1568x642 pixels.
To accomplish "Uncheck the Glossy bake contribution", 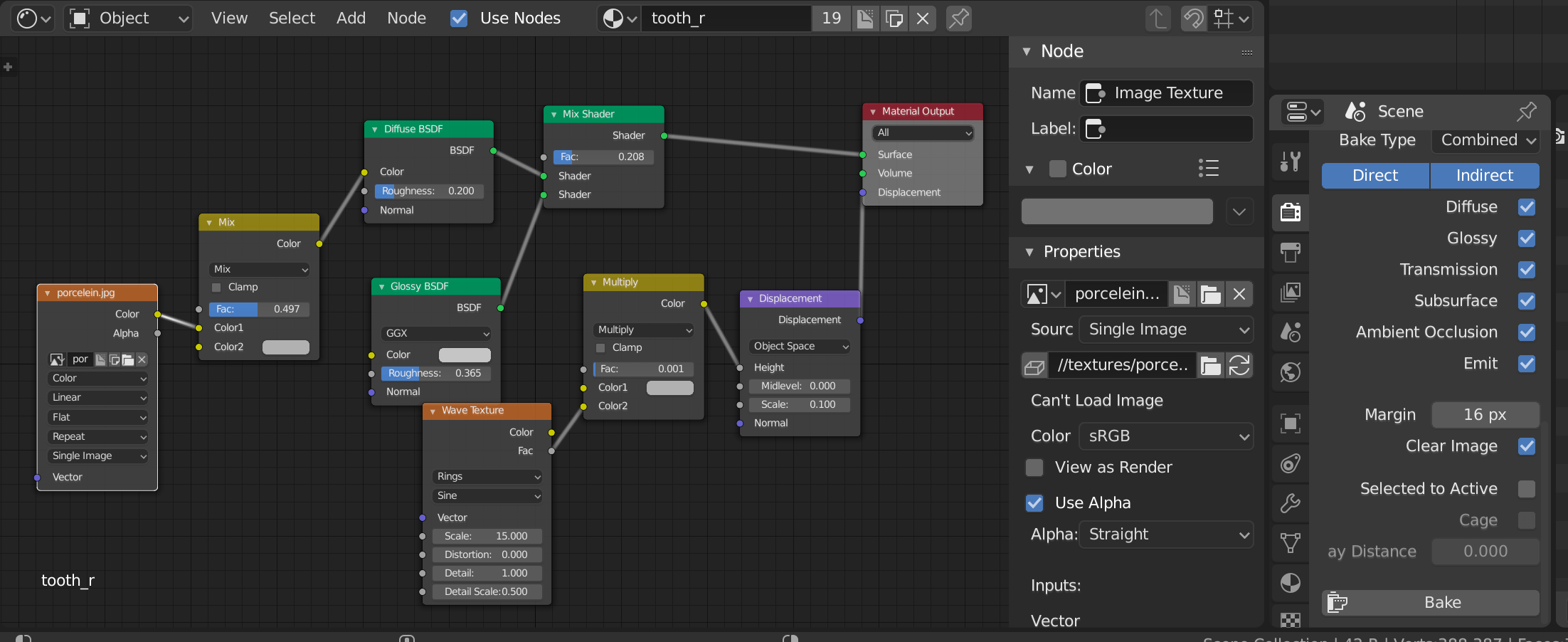I will pyautogui.click(x=1527, y=238).
